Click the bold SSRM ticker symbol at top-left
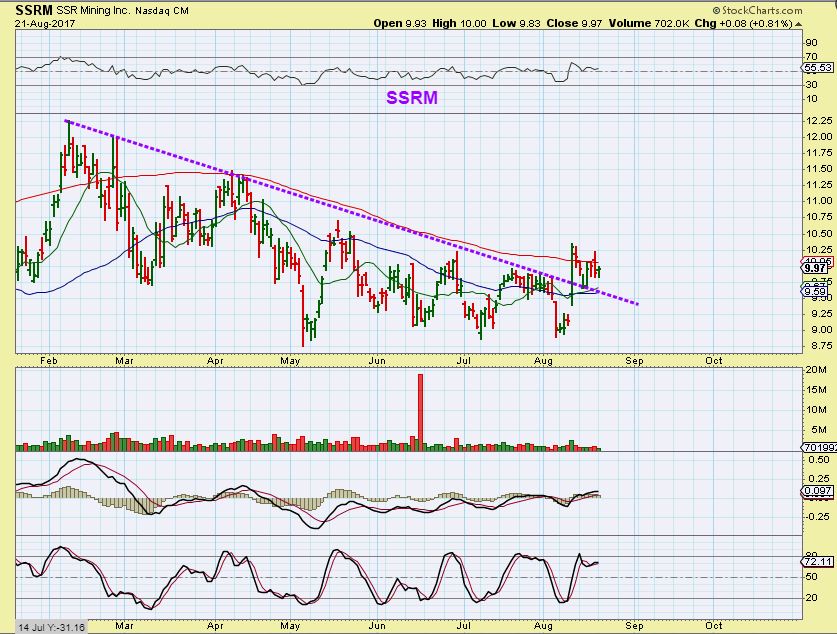837x634 pixels. [33, 9]
